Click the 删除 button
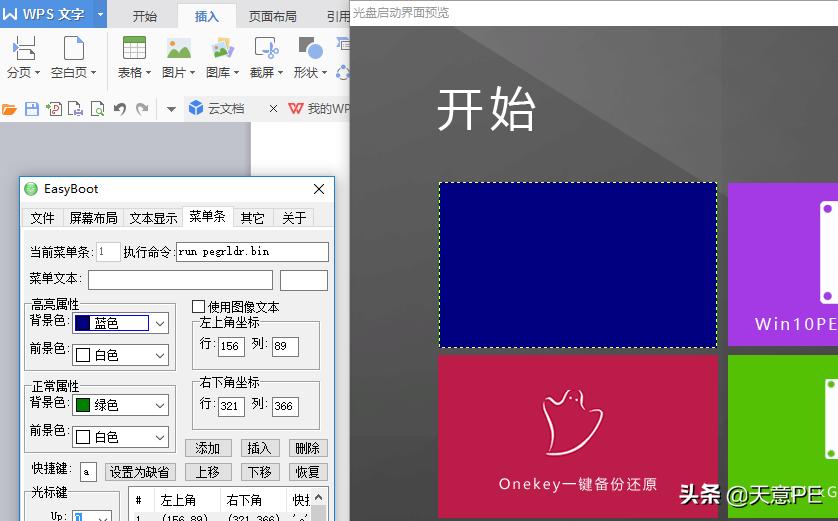838x521 pixels. point(308,448)
